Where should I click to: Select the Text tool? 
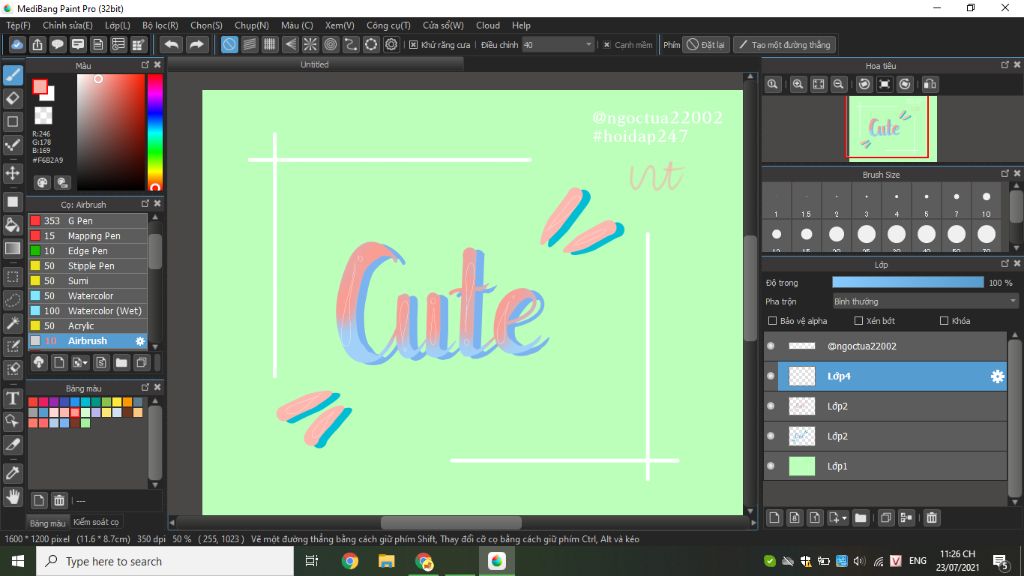pos(13,398)
